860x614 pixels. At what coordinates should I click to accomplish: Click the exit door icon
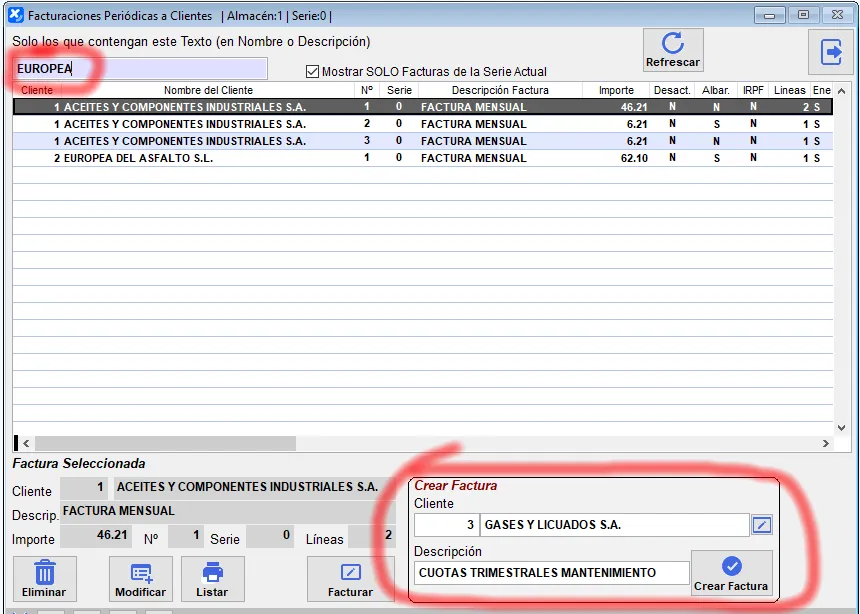coord(831,52)
